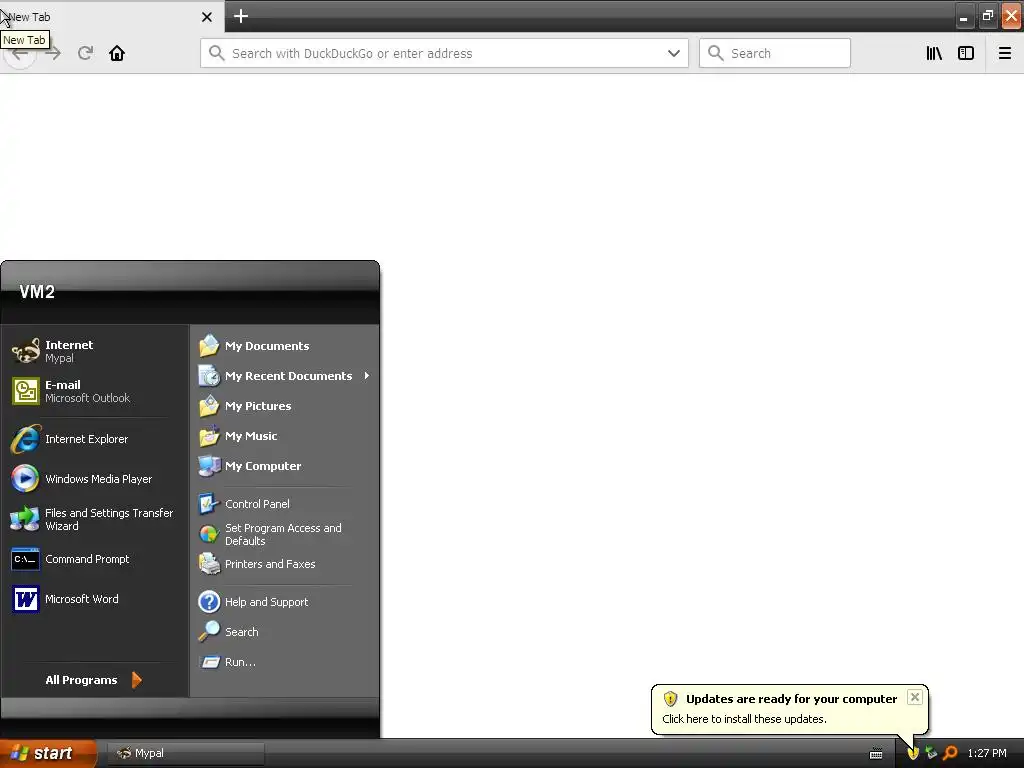Expand the address bar history dropdown
The height and width of the screenshot is (768, 1024).
click(673, 53)
